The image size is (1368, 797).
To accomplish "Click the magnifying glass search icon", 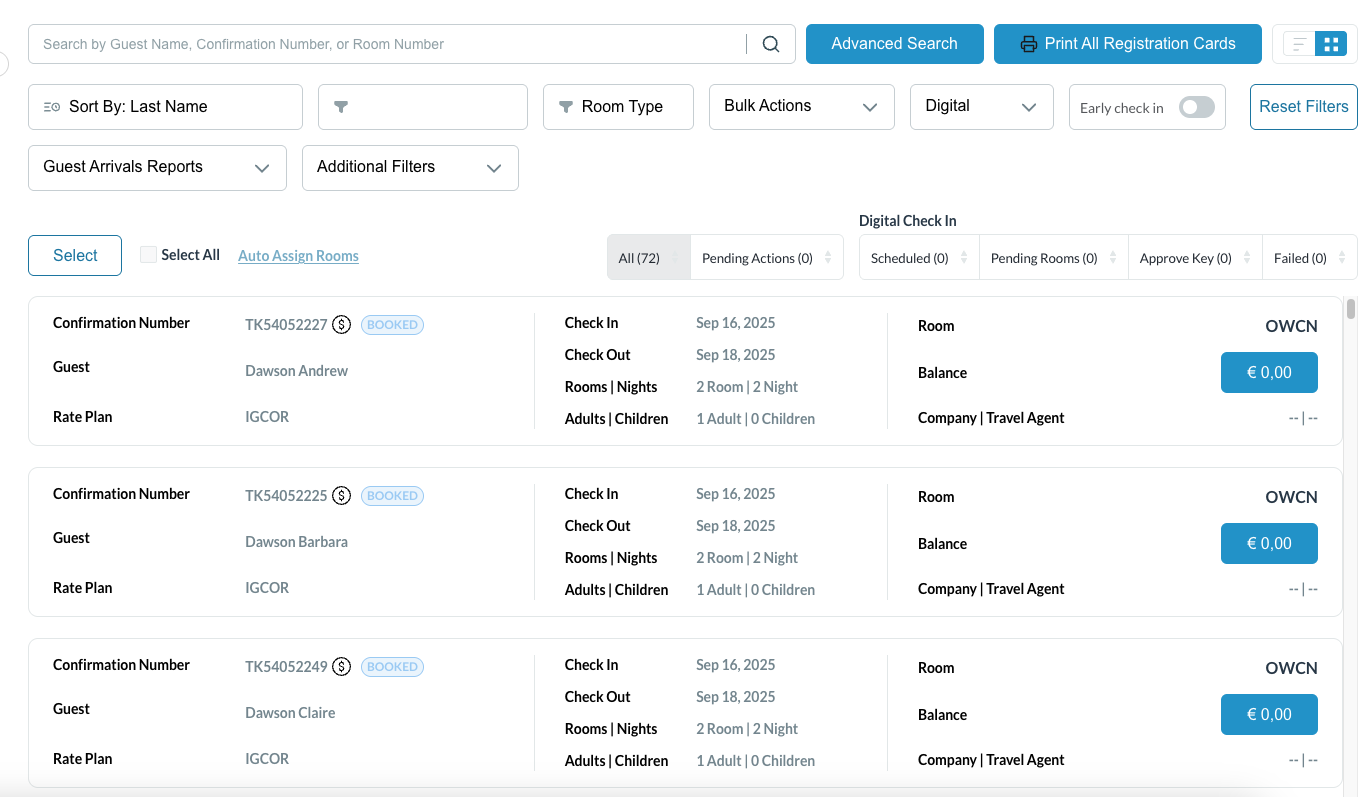I will [x=770, y=44].
